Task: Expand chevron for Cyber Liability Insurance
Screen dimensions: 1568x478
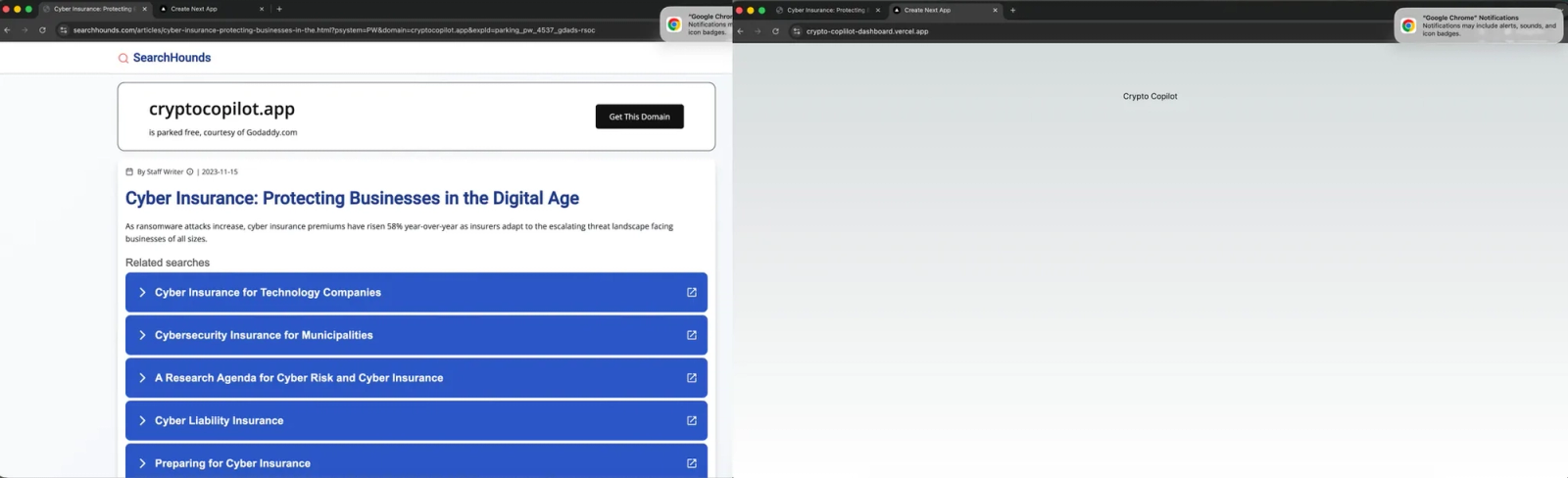Action: pyautogui.click(x=142, y=420)
